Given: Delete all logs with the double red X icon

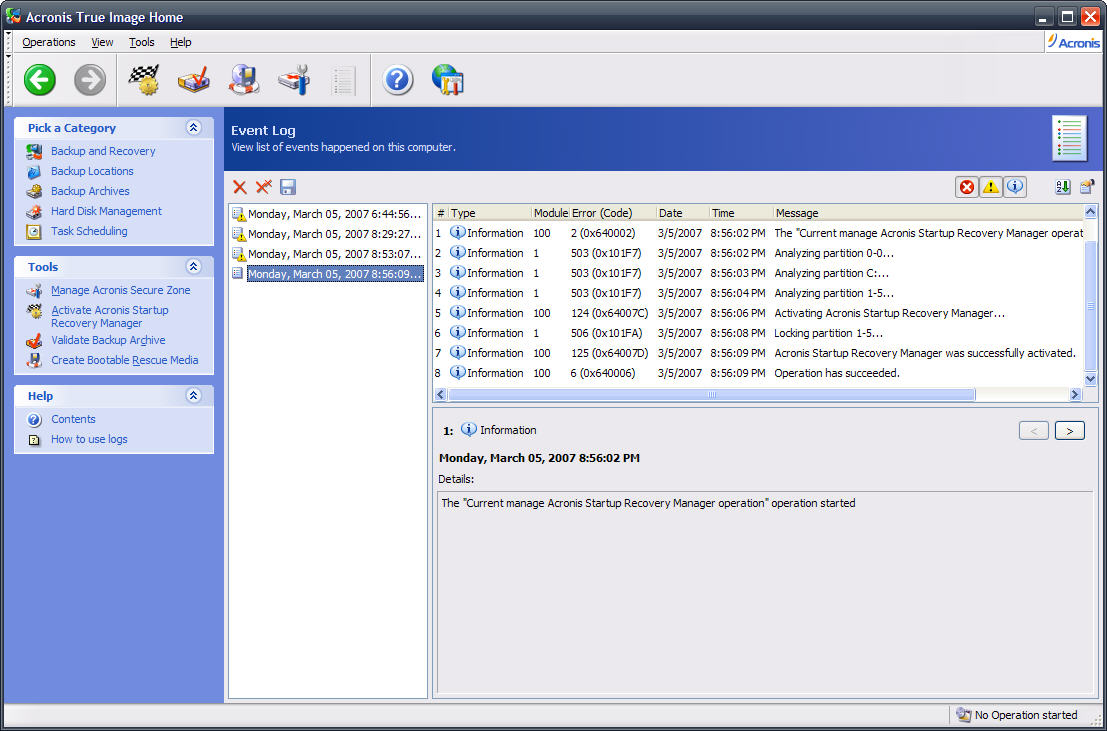Looking at the screenshot, I should [x=264, y=187].
